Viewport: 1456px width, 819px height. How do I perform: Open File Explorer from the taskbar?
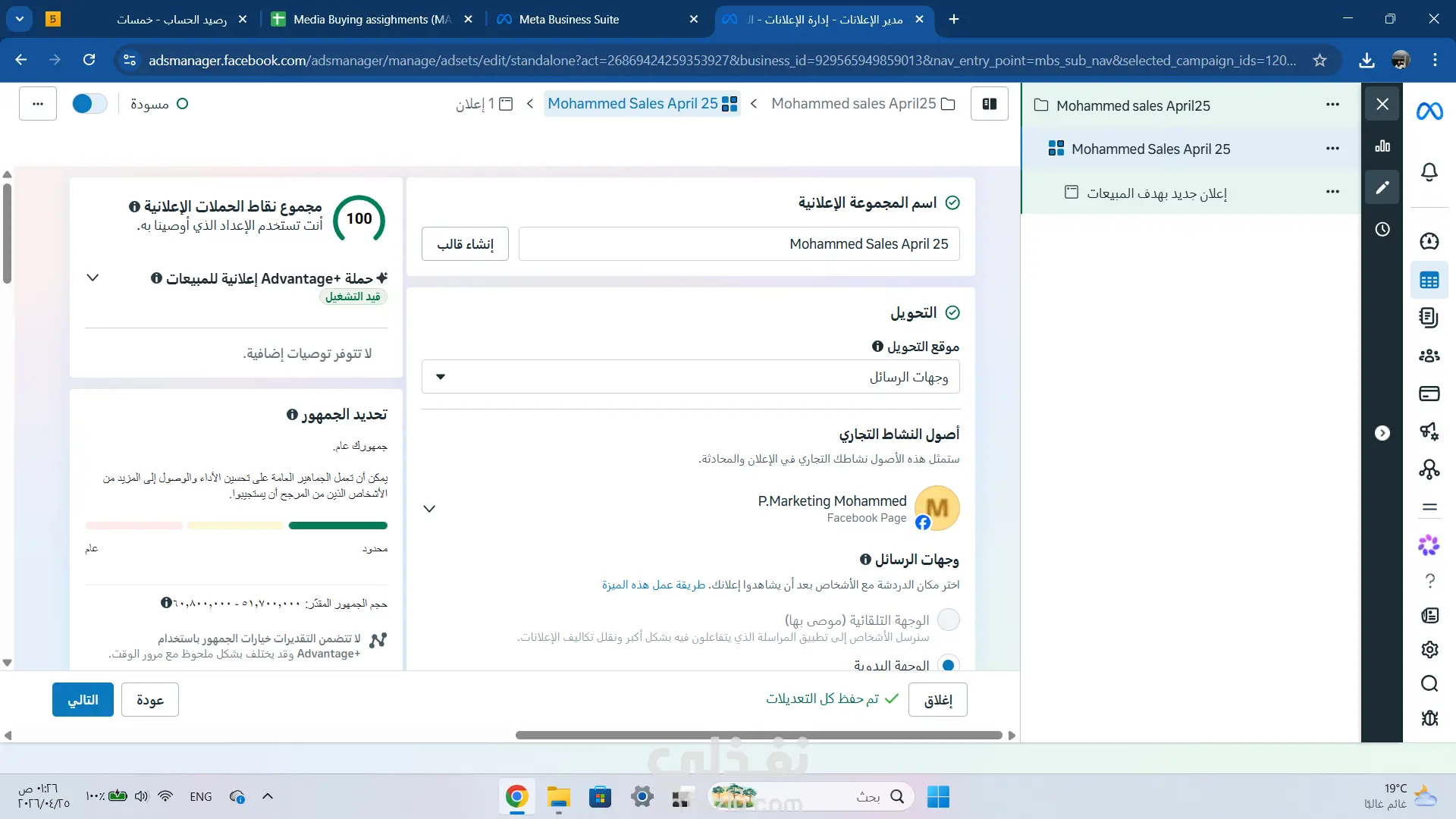[559, 796]
